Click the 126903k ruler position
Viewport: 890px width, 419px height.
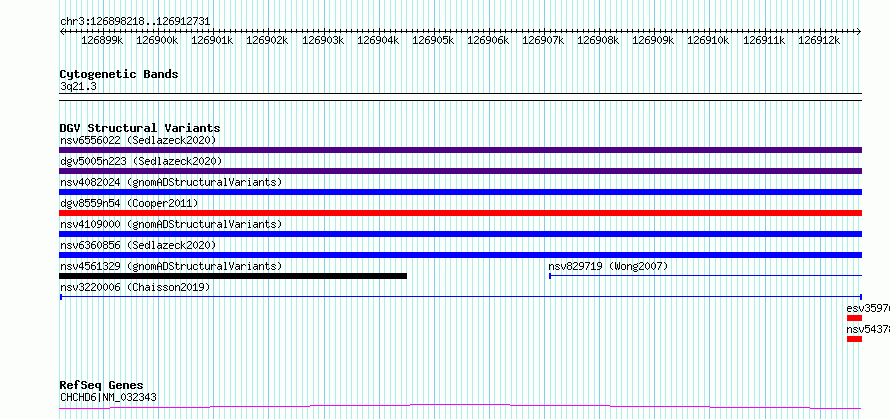click(323, 41)
